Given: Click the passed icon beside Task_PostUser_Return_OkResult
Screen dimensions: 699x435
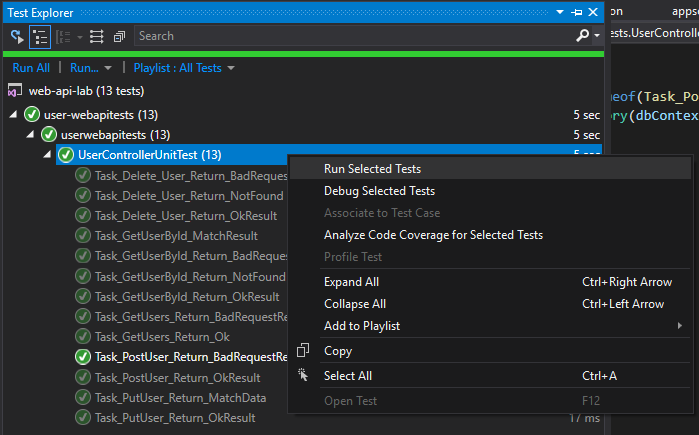Looking at the screenshot, I should pos(83,378).
